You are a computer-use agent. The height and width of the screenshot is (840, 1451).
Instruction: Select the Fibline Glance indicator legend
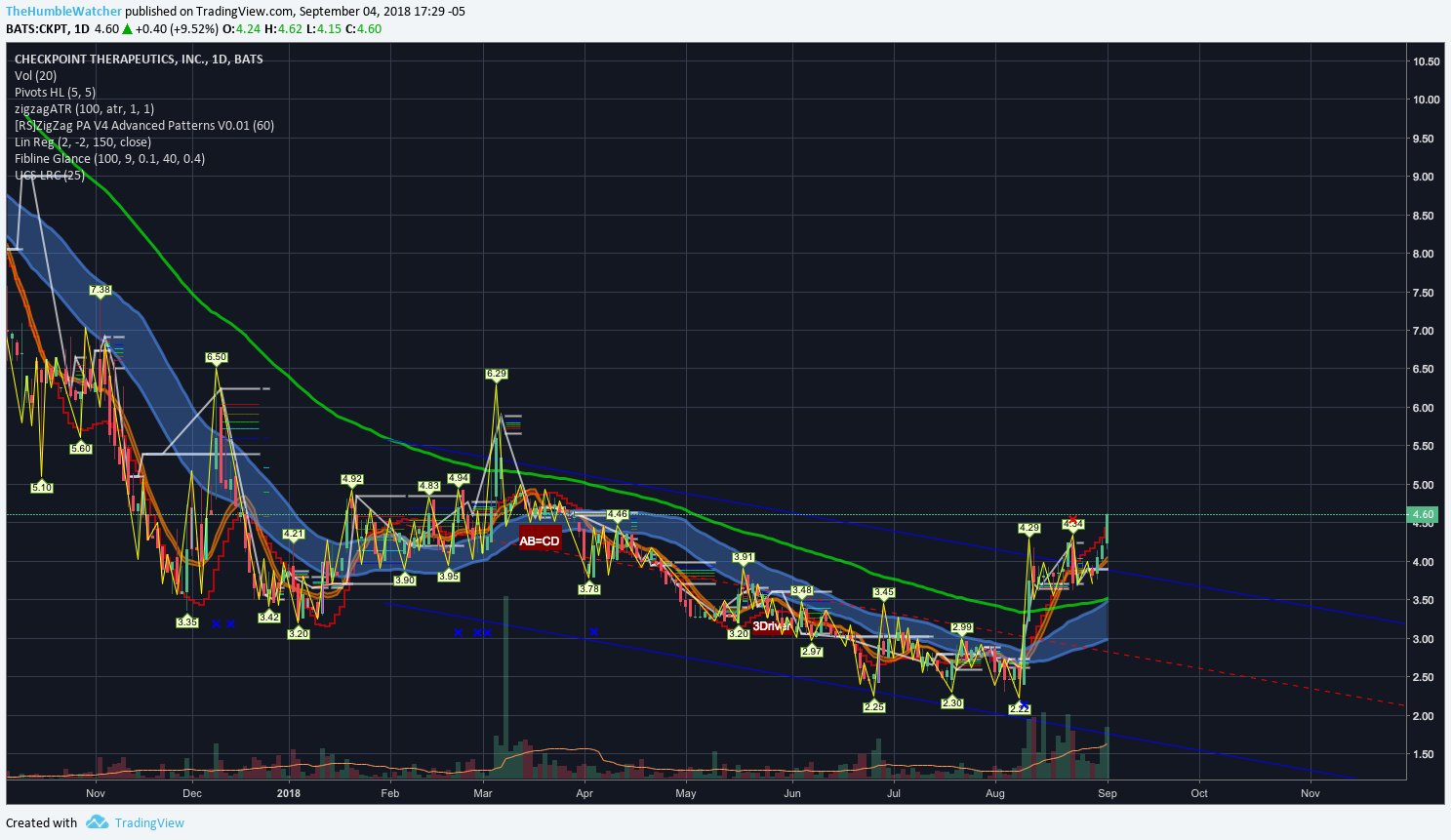tap(109, 158)
